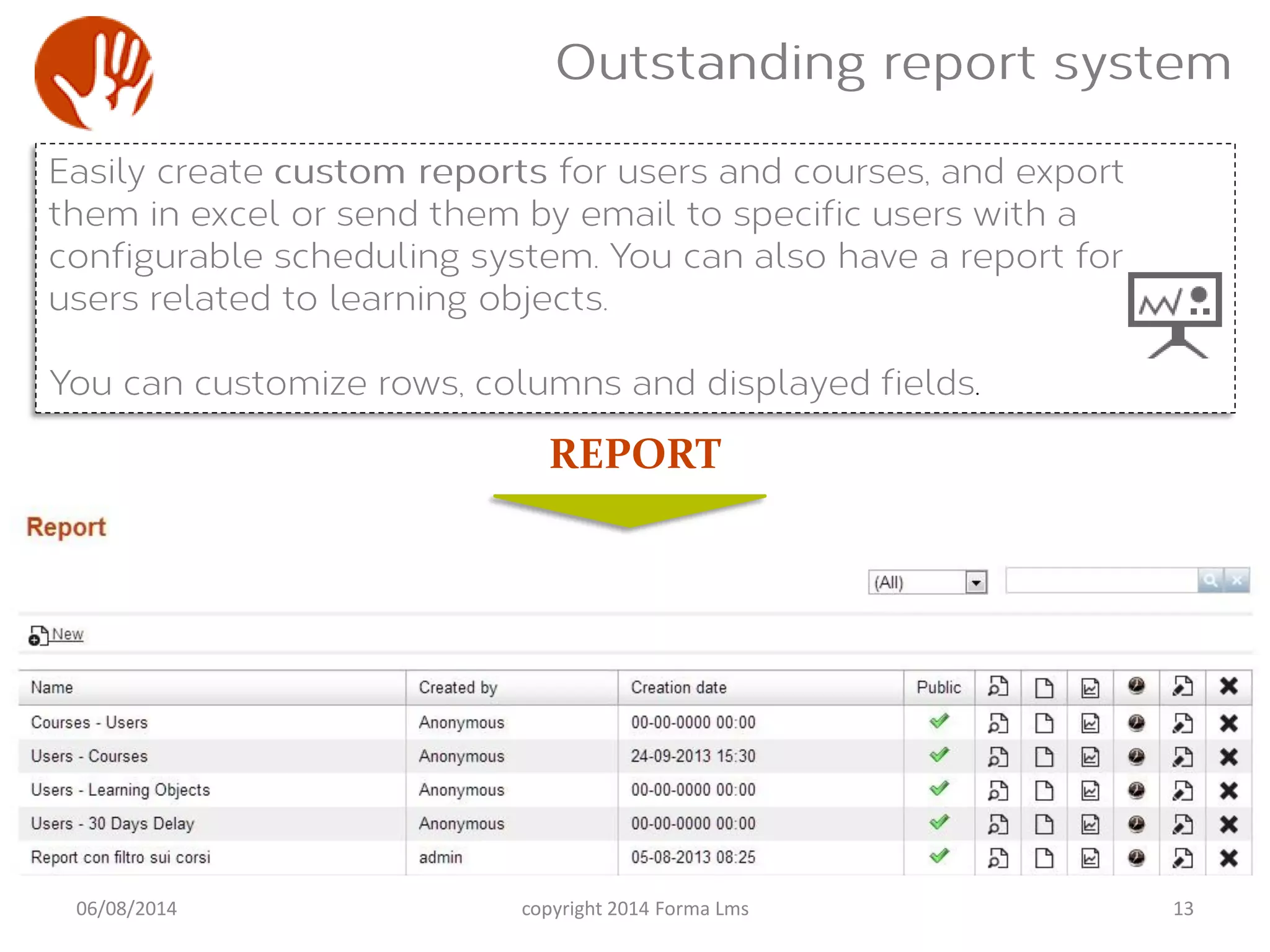Image resolution: width=1270 pixels, height=952 pixels.
Task: Delete the Courses - Users report
Action: pyautogui.click(x=1228, y=723)
